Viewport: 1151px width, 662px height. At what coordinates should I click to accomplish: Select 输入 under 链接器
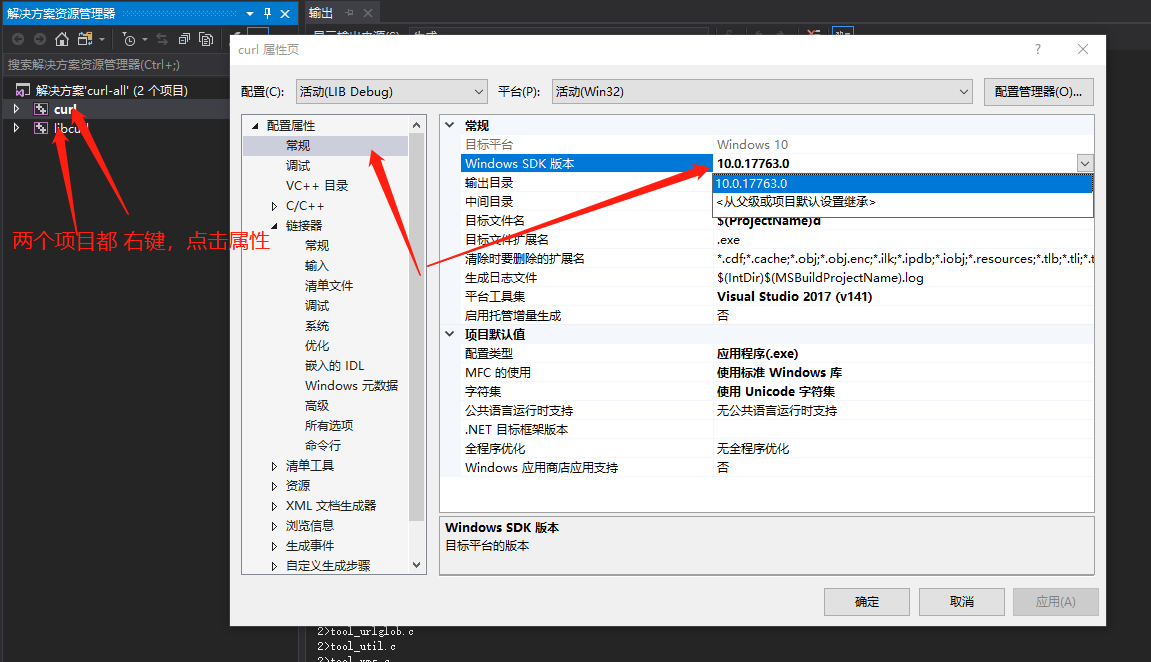click(x=317, y=266)
